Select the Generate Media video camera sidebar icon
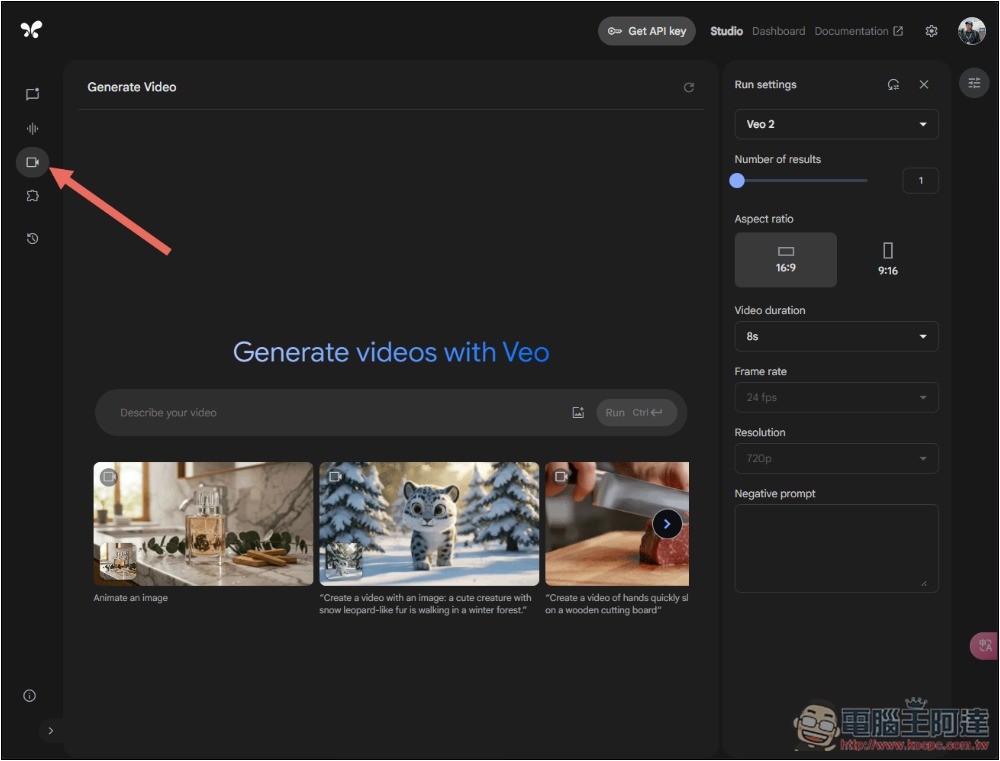 tap(33, 162)
